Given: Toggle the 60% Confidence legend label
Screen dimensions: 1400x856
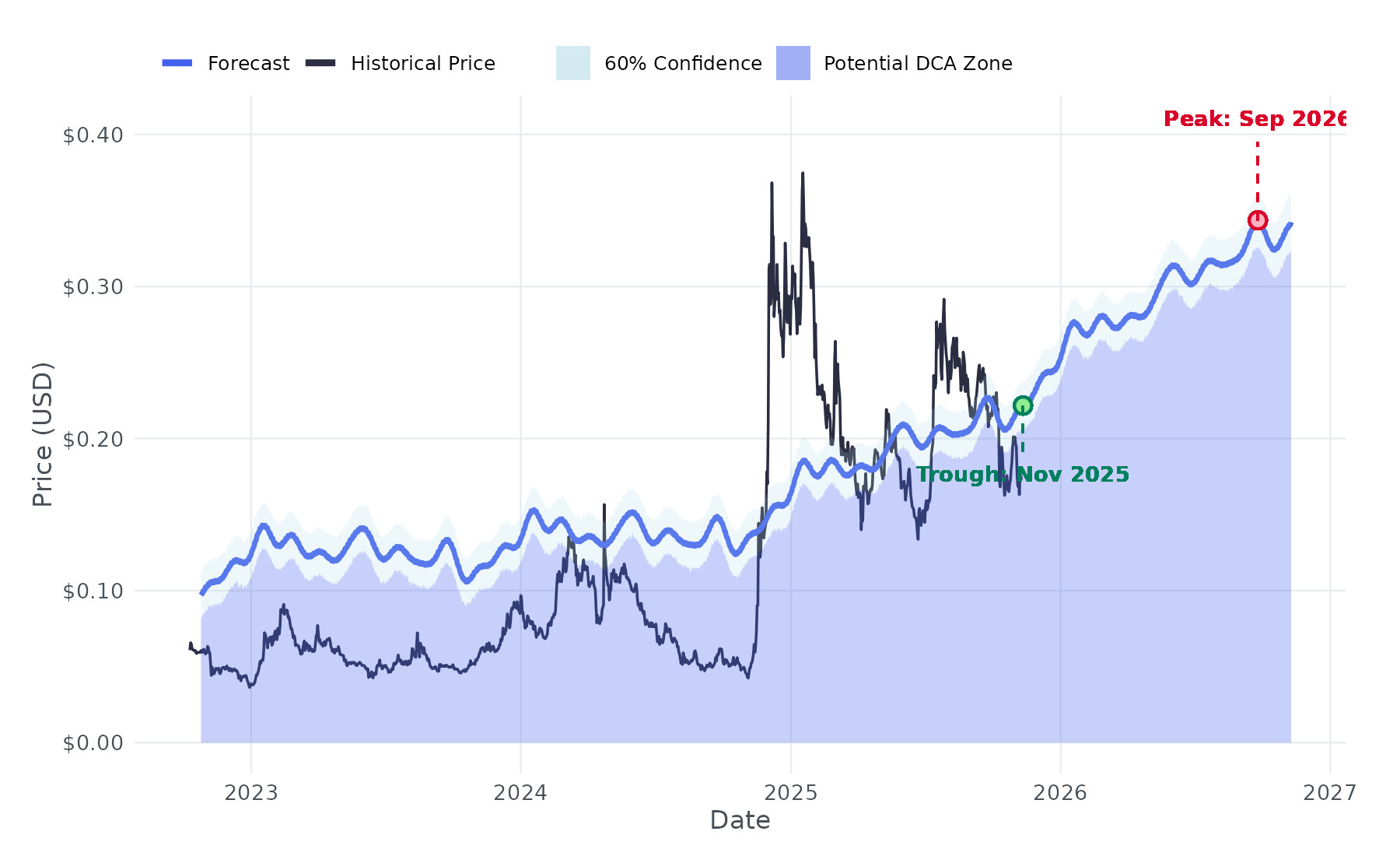Looking at the screenshot, I should point(683,64).
